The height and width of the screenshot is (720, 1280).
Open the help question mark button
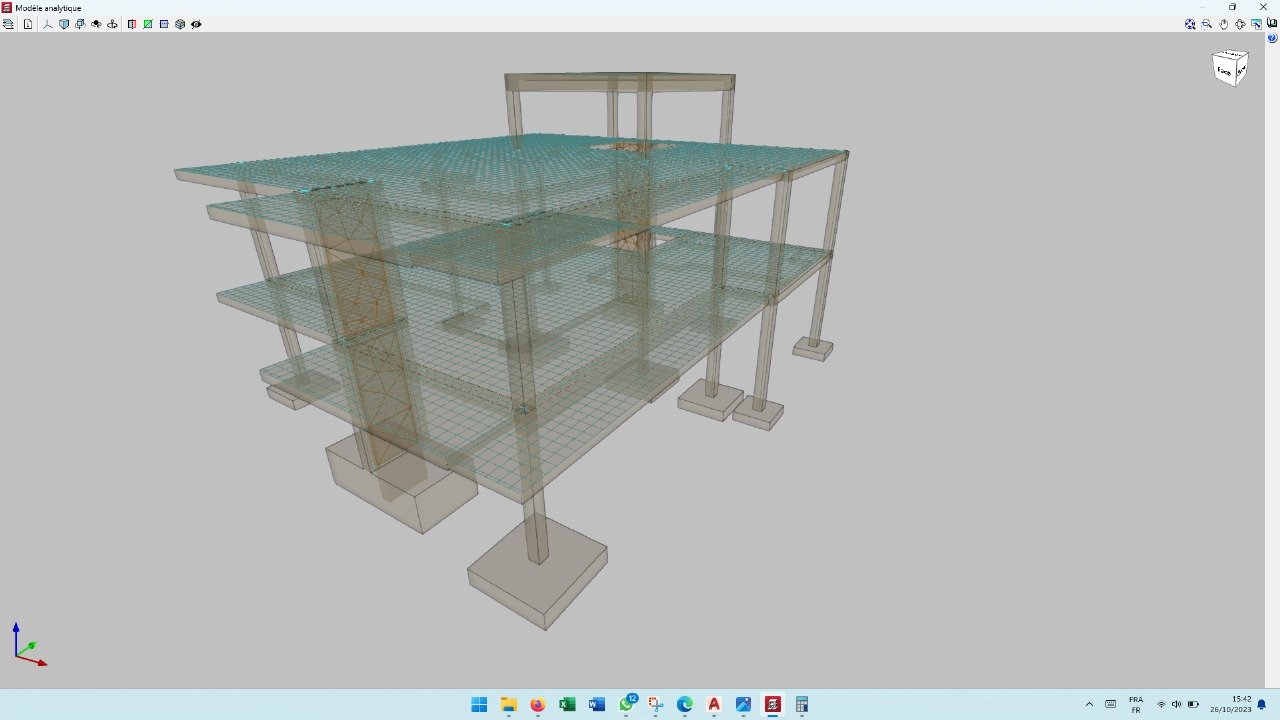(x=1272, y=37)
